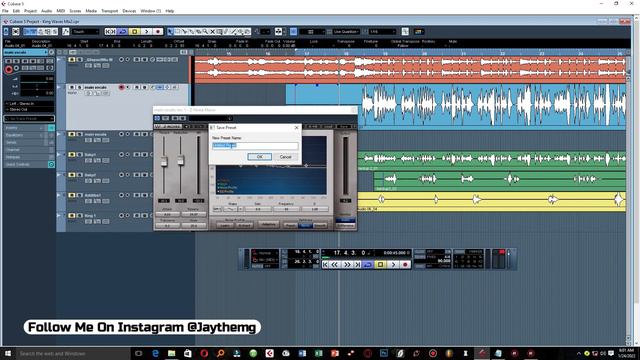Expand the top track's automation arrow
Viewport: 640px width, 360px height.
click(59, 60)
